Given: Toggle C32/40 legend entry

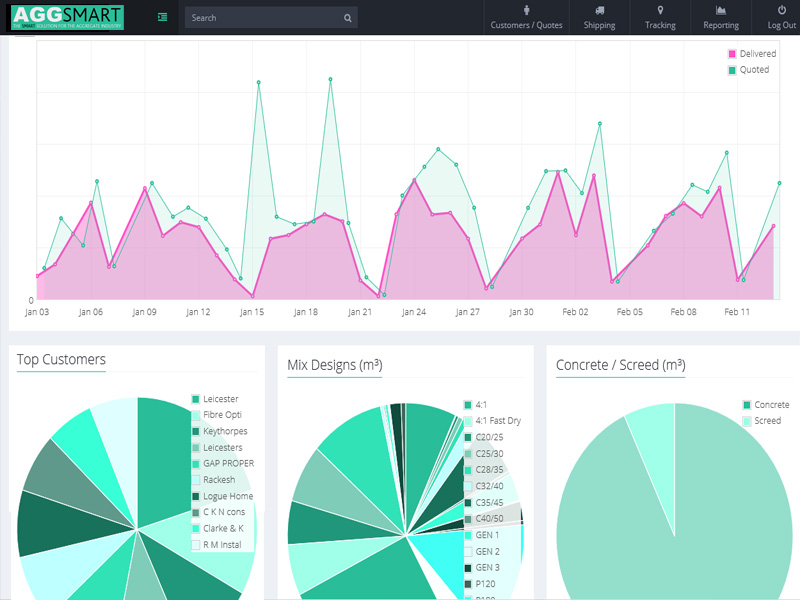Looking at the screenshot, I should point(484,486).
